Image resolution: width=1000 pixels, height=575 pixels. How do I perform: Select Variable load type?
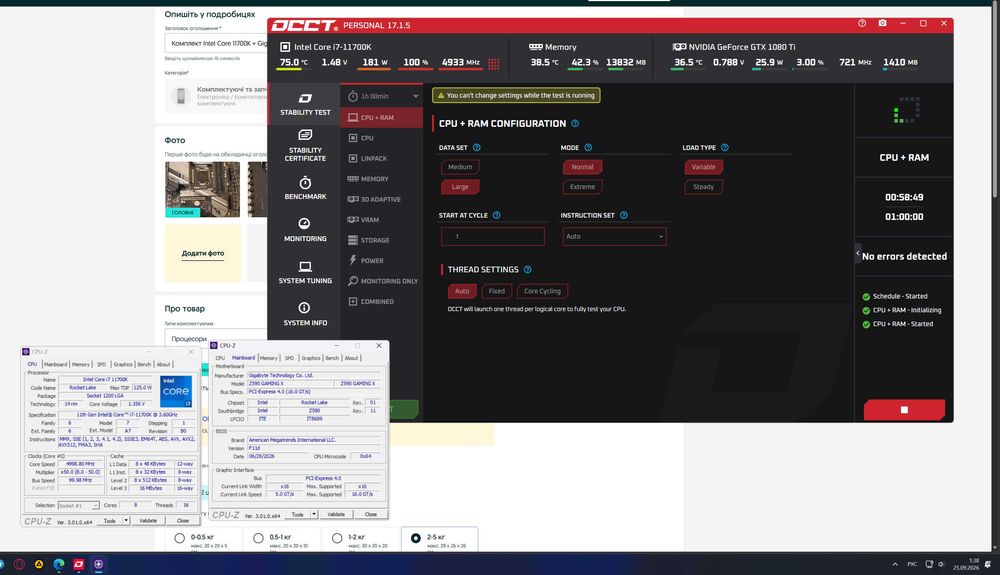[x=703, y=167]
